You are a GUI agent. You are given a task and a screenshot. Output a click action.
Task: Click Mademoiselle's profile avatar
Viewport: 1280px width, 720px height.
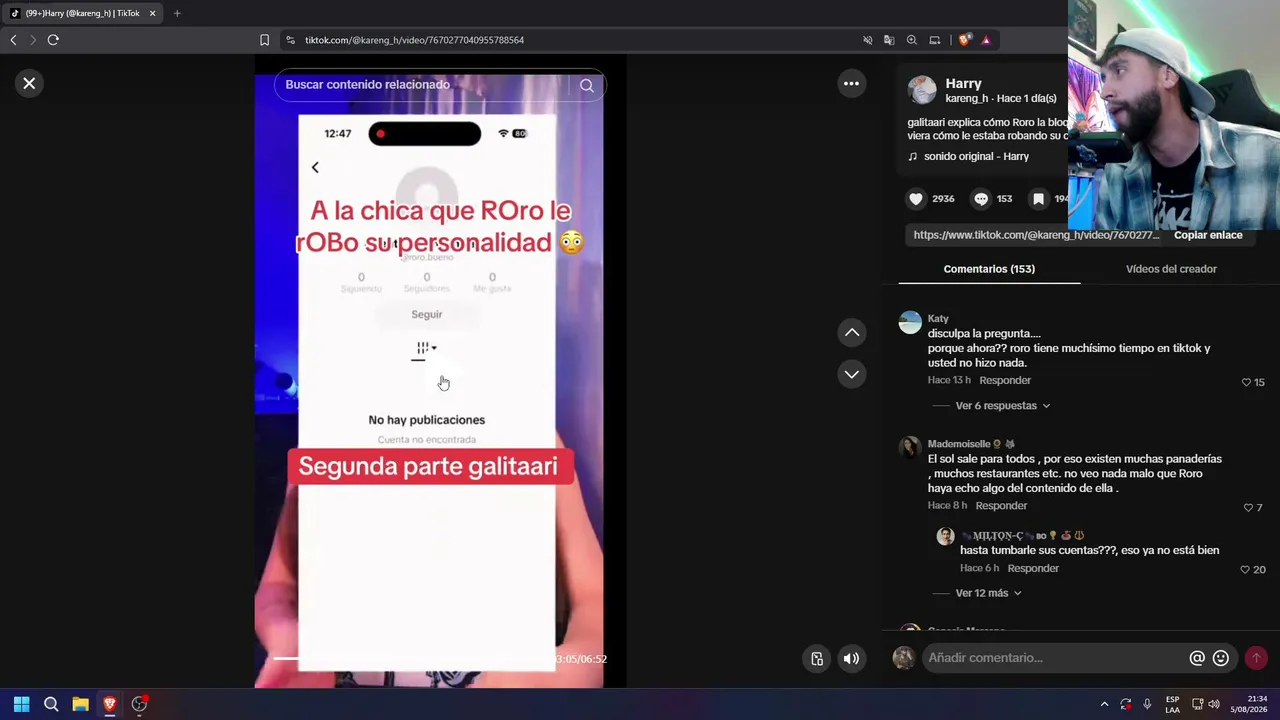(910, 447)
